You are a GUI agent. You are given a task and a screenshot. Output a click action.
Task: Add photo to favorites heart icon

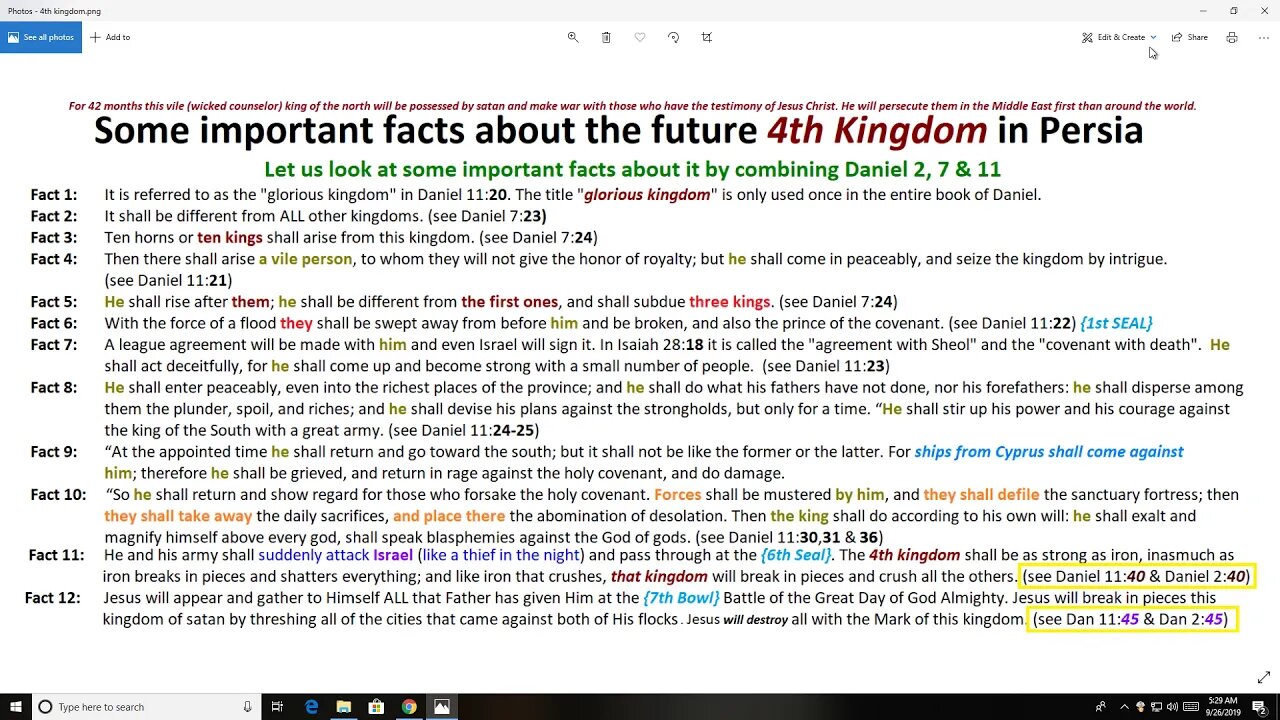coord(640,37)
